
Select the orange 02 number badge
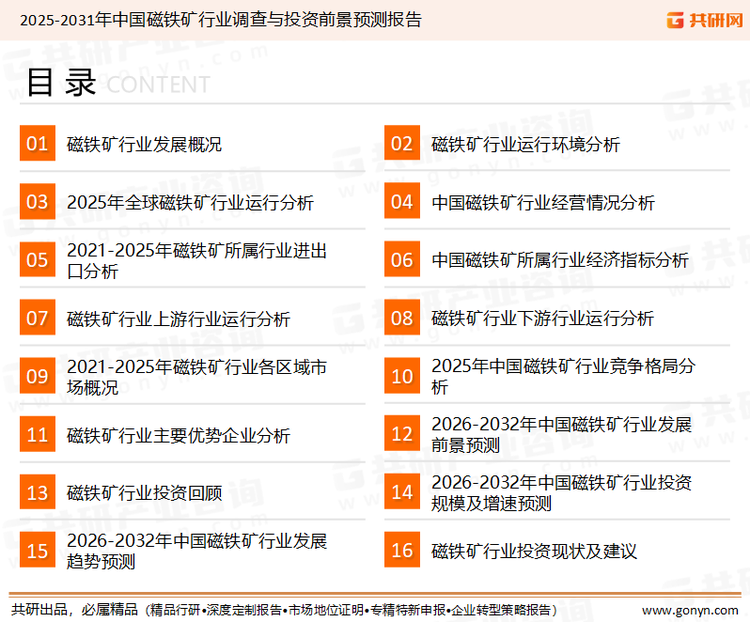402,144
